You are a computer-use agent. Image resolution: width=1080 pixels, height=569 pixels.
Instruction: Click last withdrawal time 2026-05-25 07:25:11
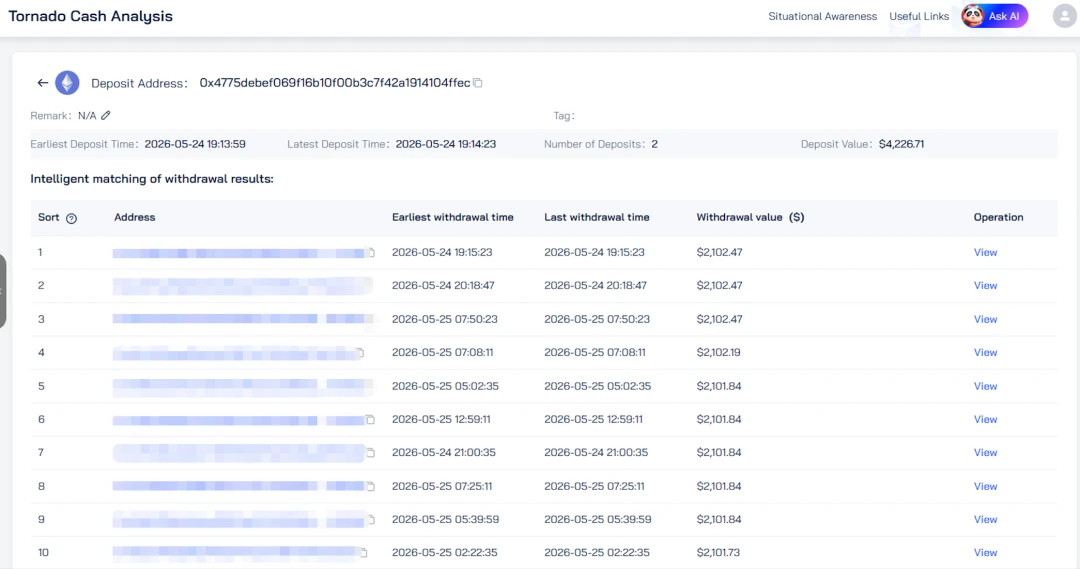tap(594, 486)
